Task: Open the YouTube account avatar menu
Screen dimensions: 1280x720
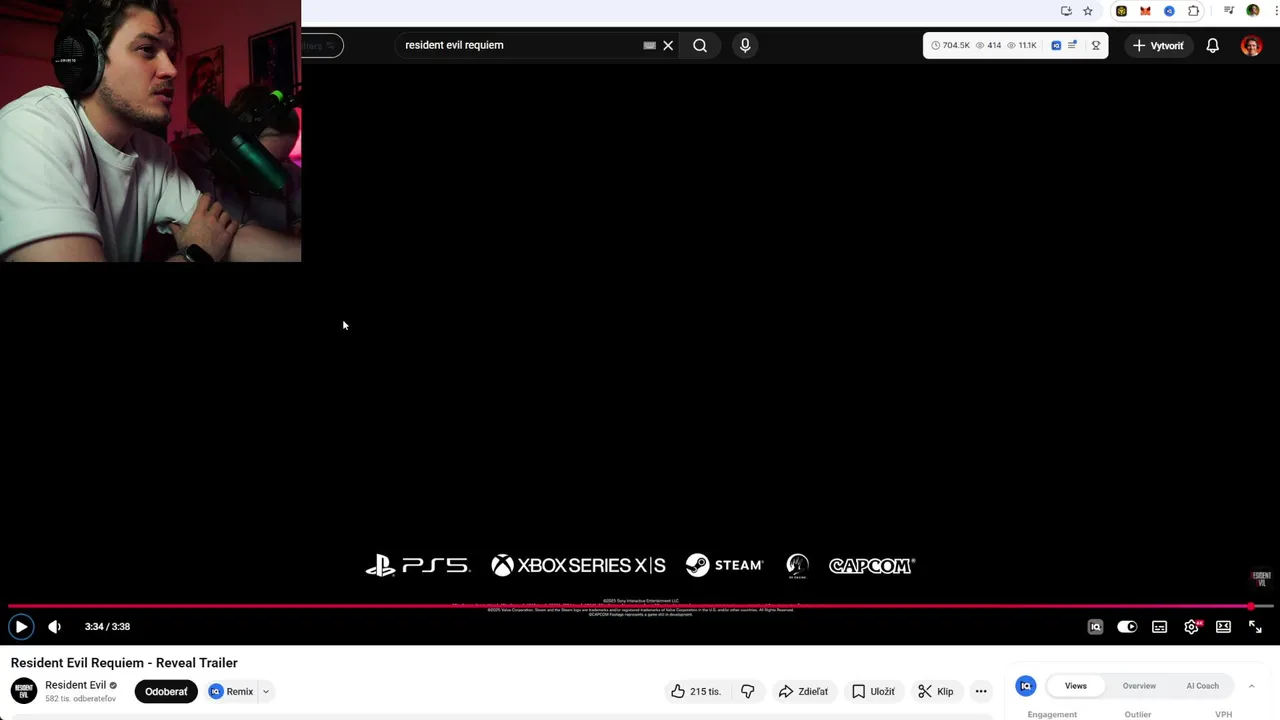Action: pos(1251,46)
